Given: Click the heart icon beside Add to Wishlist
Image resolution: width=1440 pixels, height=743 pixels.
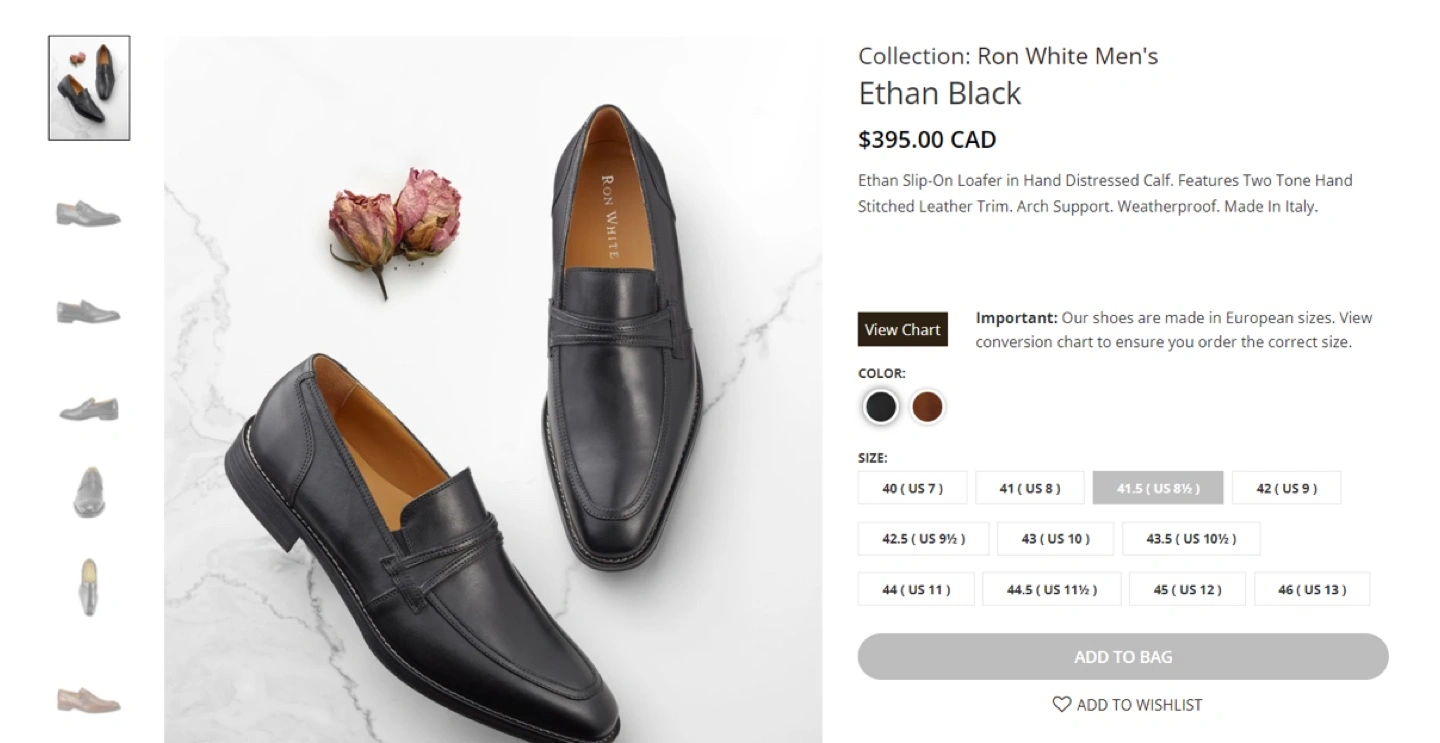Looking at the screenshot, I should [x=1061, y=705].
